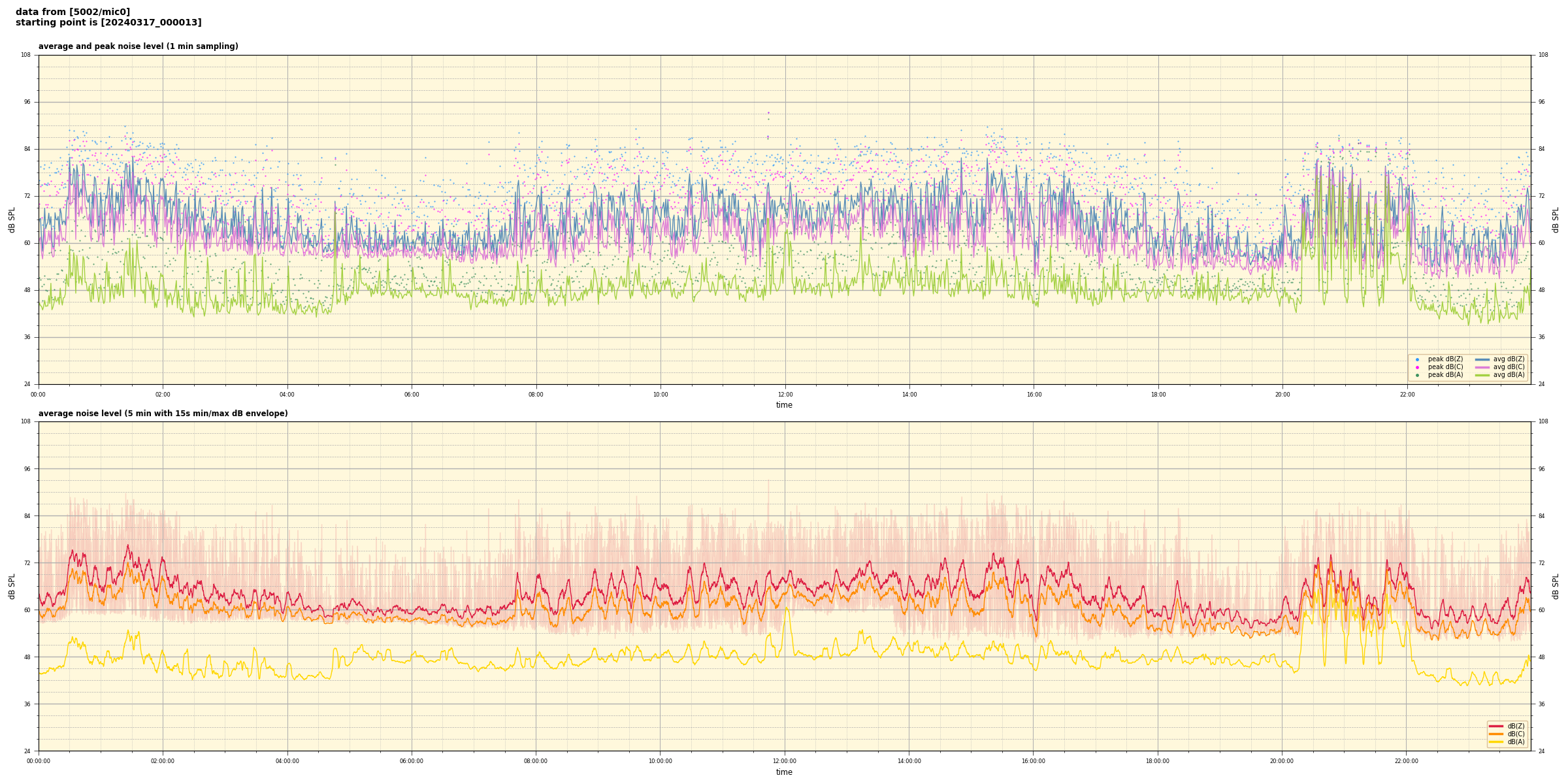This screenshot has width=1568, height=784.
Task: Click the peak dB(Z) blue legend marker
Action: click(1417, 359)
